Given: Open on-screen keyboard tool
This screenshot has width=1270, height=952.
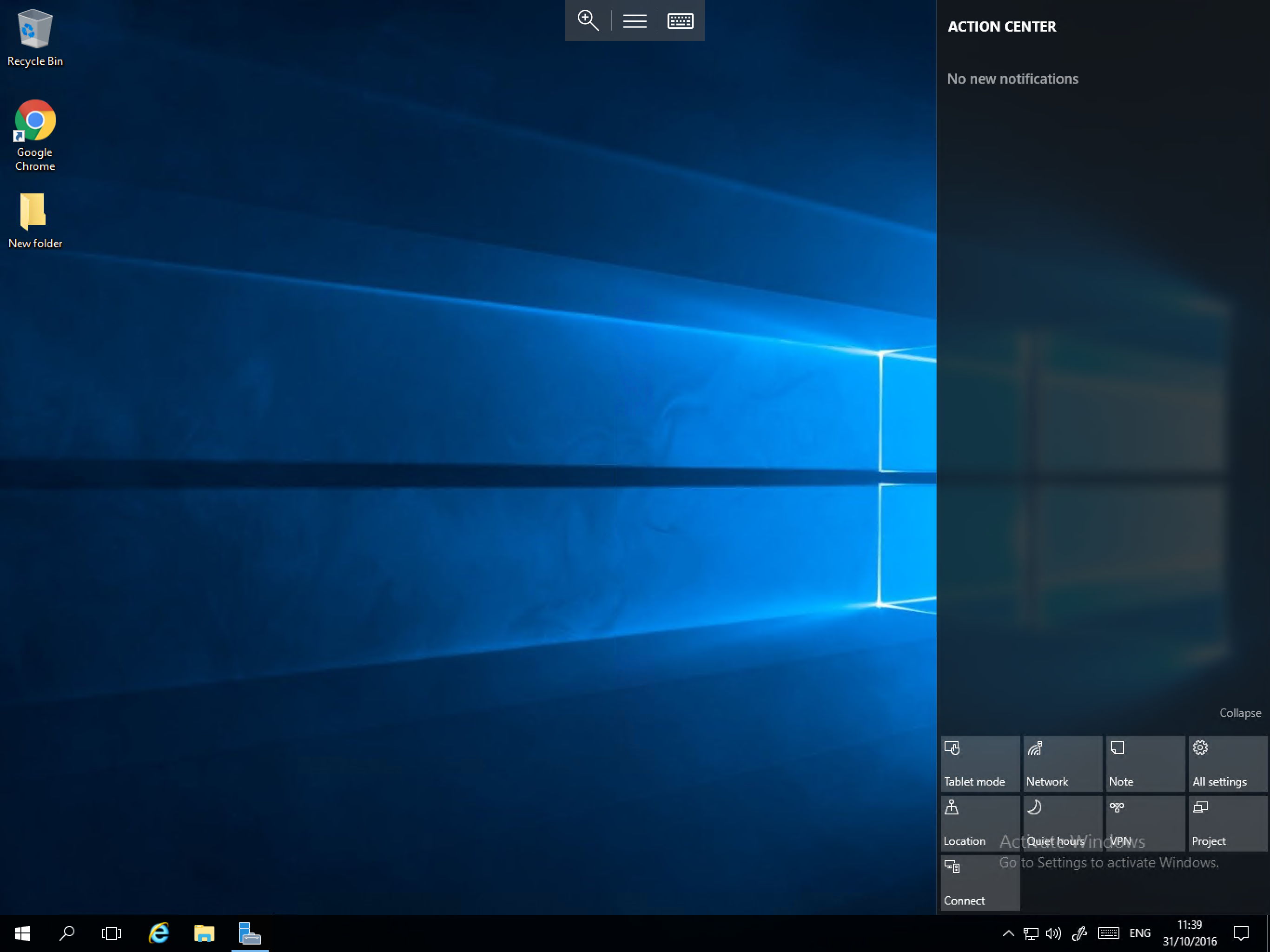Looking at the screenshot, I should [680, 20].
